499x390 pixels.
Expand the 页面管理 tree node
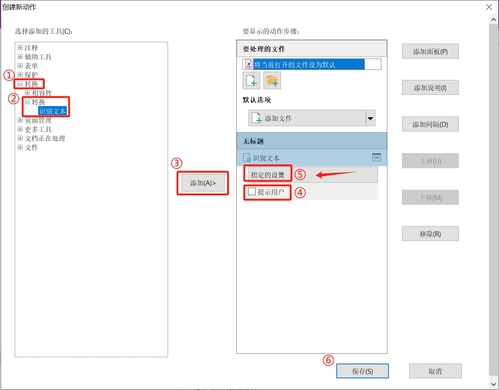(x=20, y=120)
